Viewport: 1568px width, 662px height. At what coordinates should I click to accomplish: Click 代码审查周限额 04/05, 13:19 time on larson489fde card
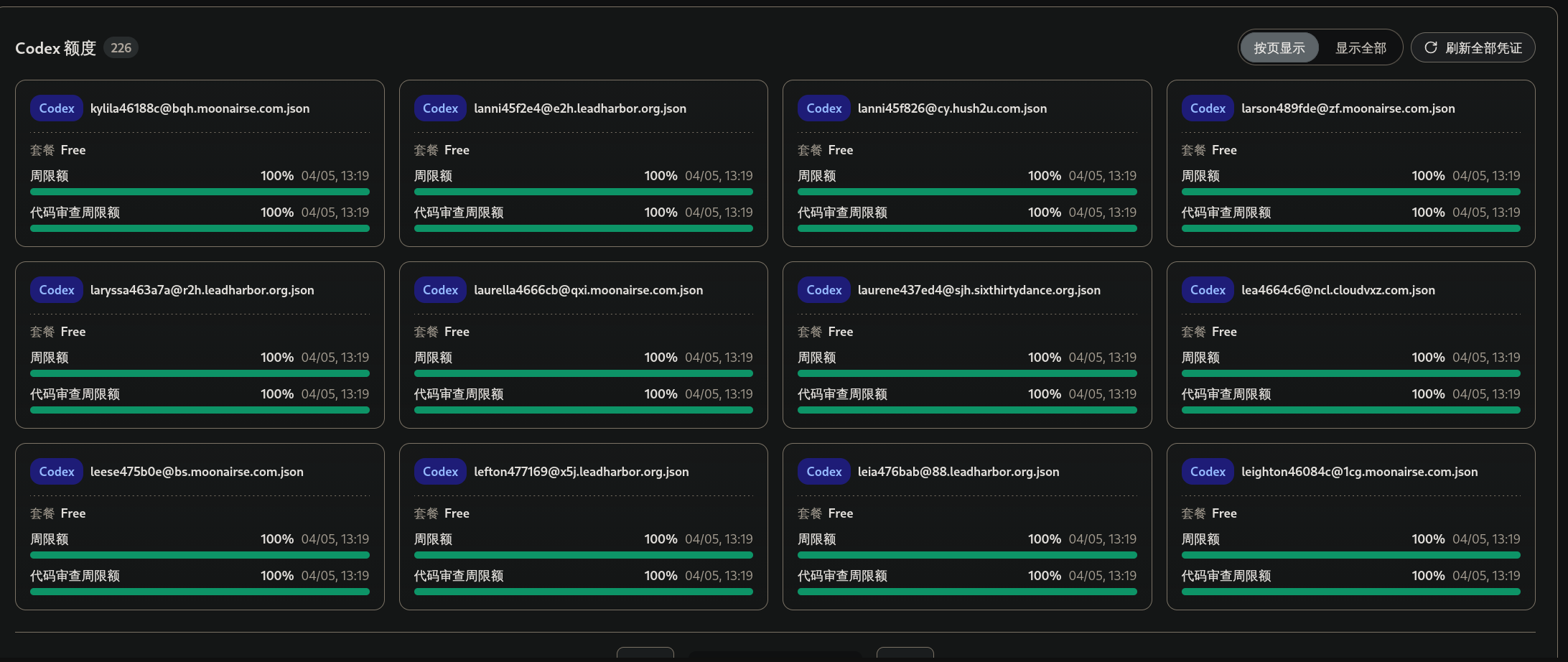(1486, 213)
